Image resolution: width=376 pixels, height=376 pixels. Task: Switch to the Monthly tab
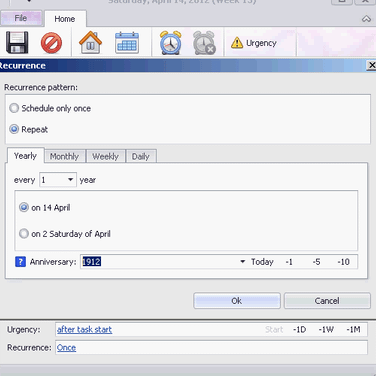click(x=65, y=156)
